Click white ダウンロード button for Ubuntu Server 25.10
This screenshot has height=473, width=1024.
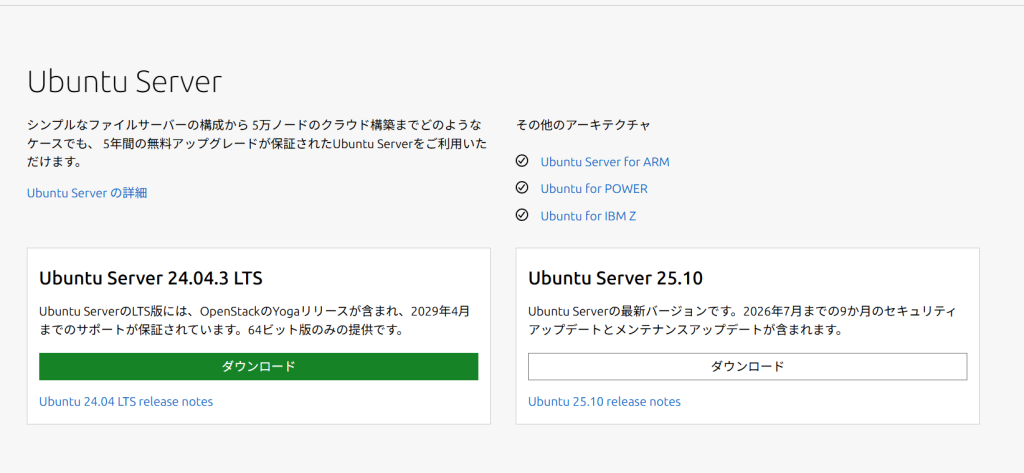747,367
